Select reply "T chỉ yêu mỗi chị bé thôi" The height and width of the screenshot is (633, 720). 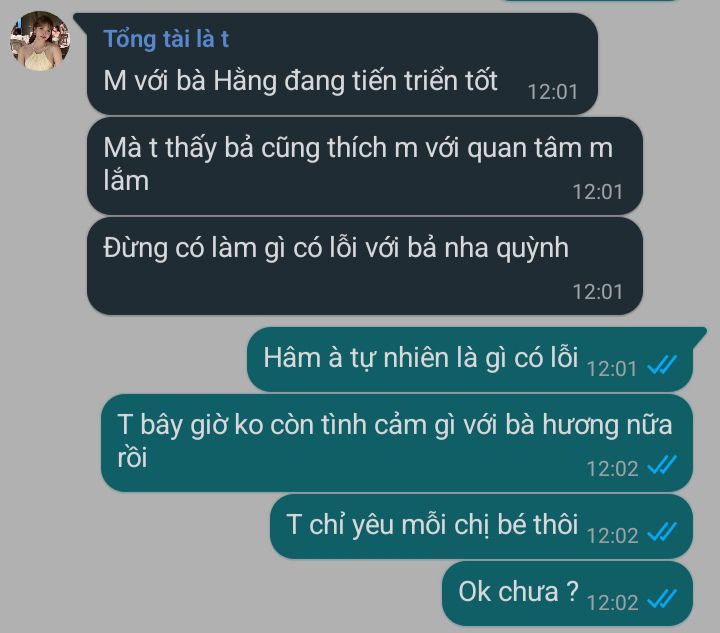coord(481,527)
